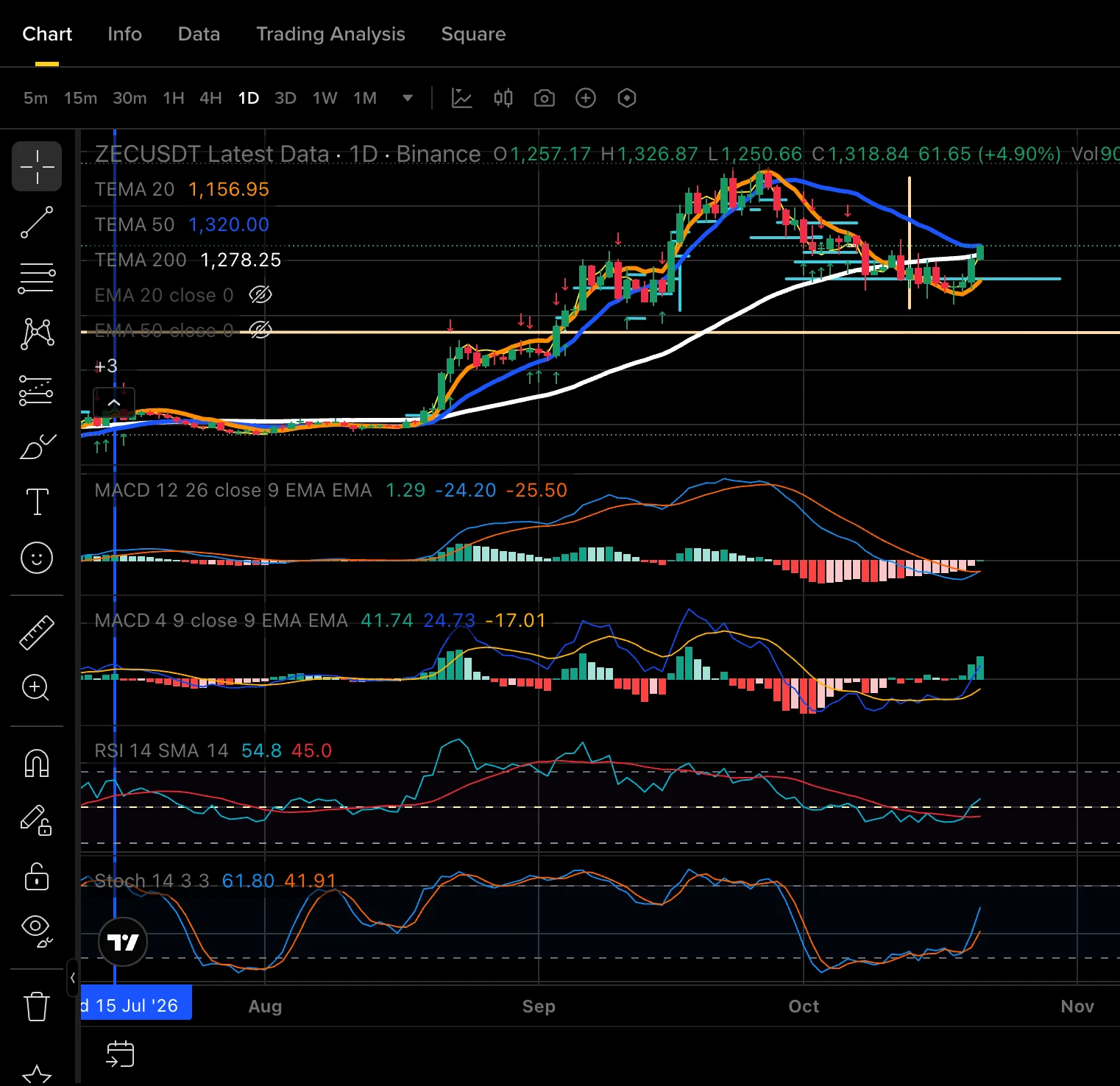Select the crosshair cursor tool

click(37, 166)
